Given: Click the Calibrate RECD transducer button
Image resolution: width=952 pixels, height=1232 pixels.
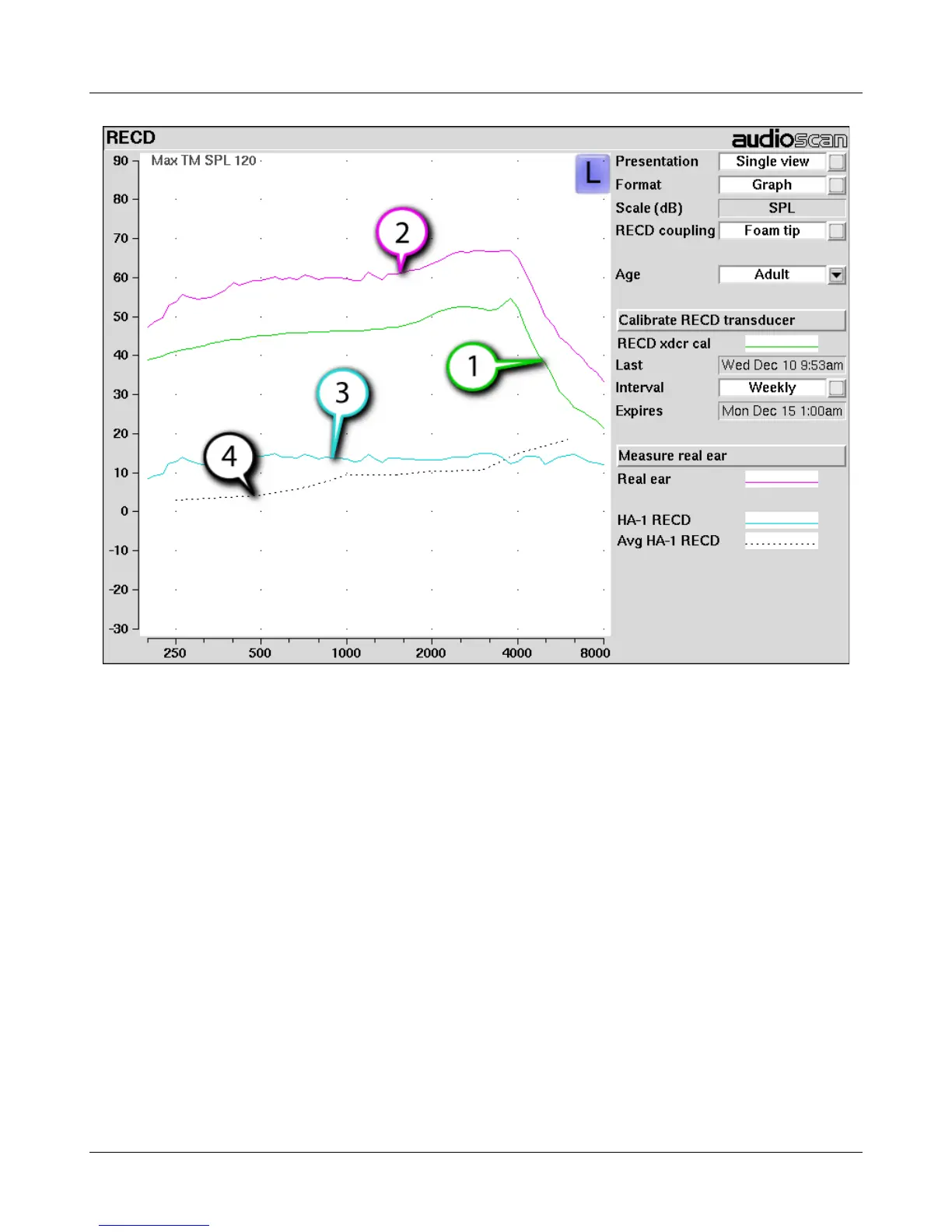Looking at the screenshot, I should (730, 320).
